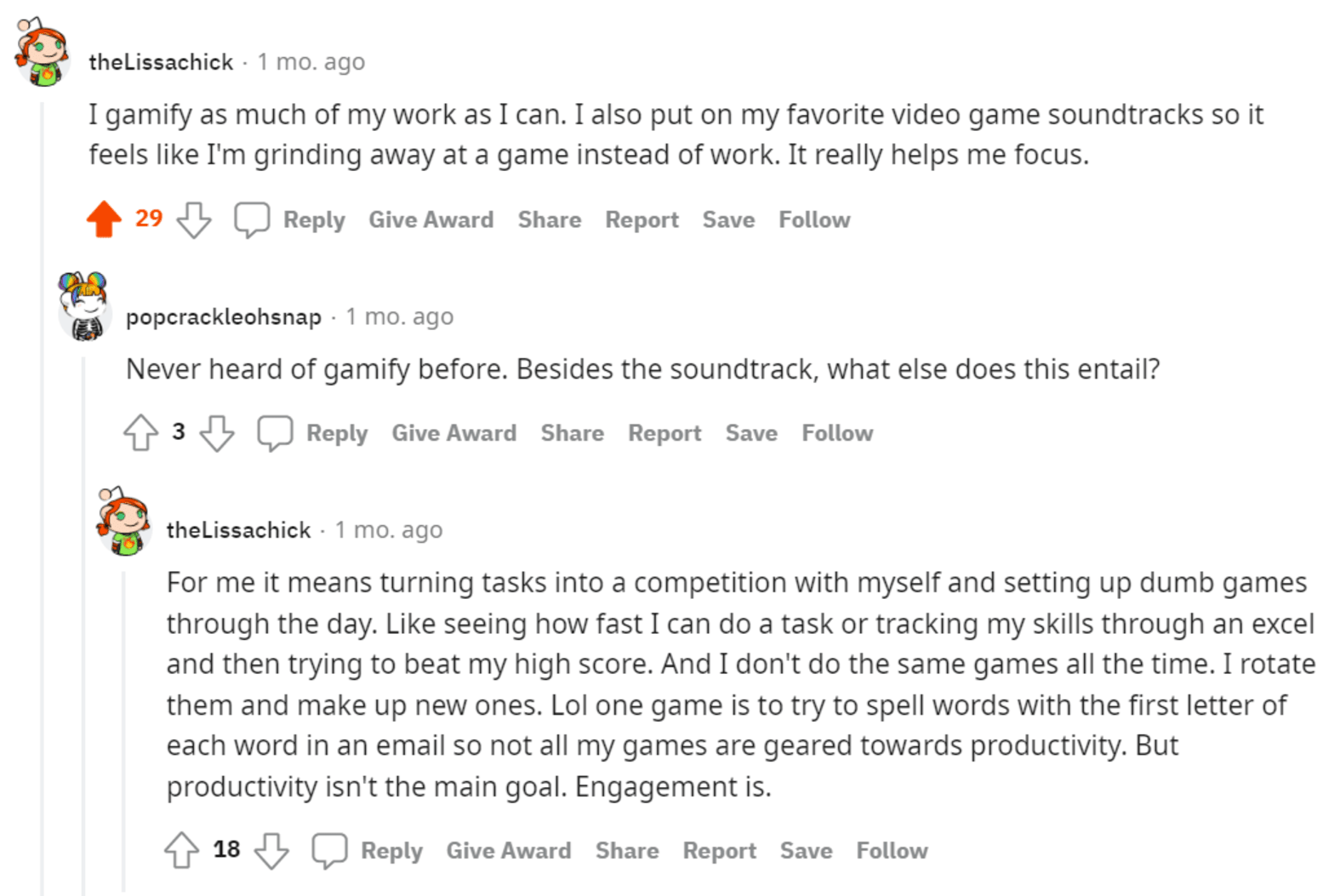Save the top comment by theLissachick
This screenshot has width=1340, height=896.
728,220
